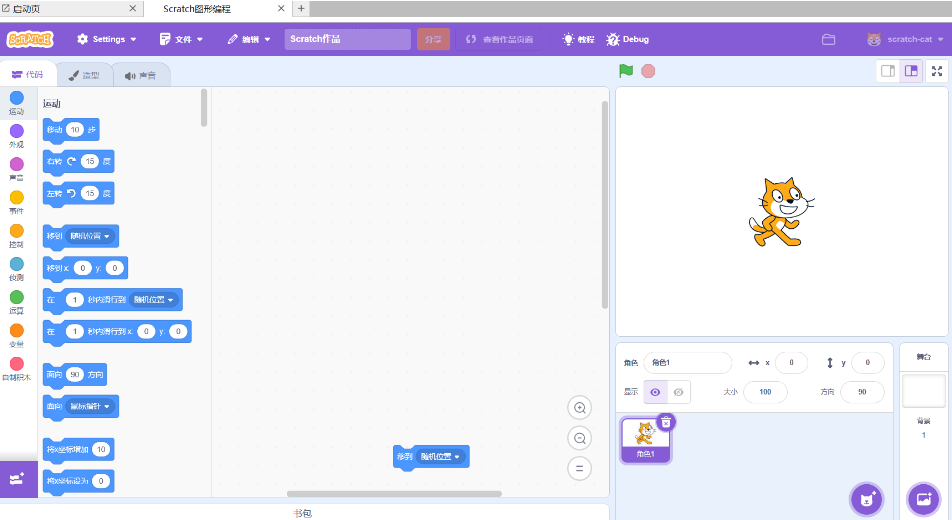Open the 教程 tutorials lightbulb
Screen dimensions: 952x520
tap(578, 39)
